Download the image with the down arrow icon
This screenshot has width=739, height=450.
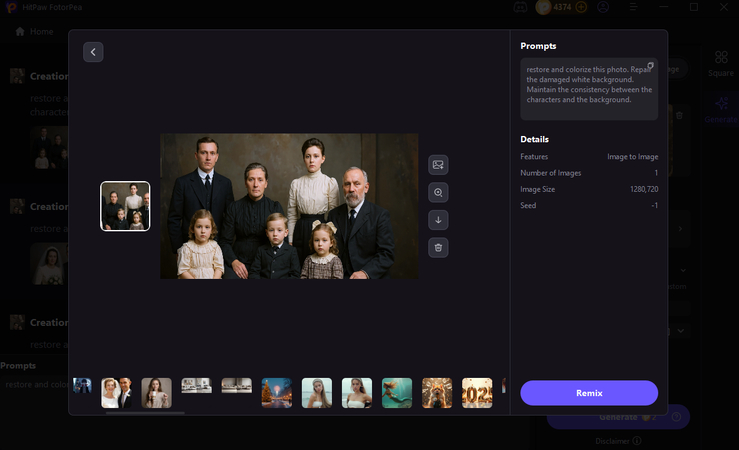pyautogui.click(x=438, y=220)
